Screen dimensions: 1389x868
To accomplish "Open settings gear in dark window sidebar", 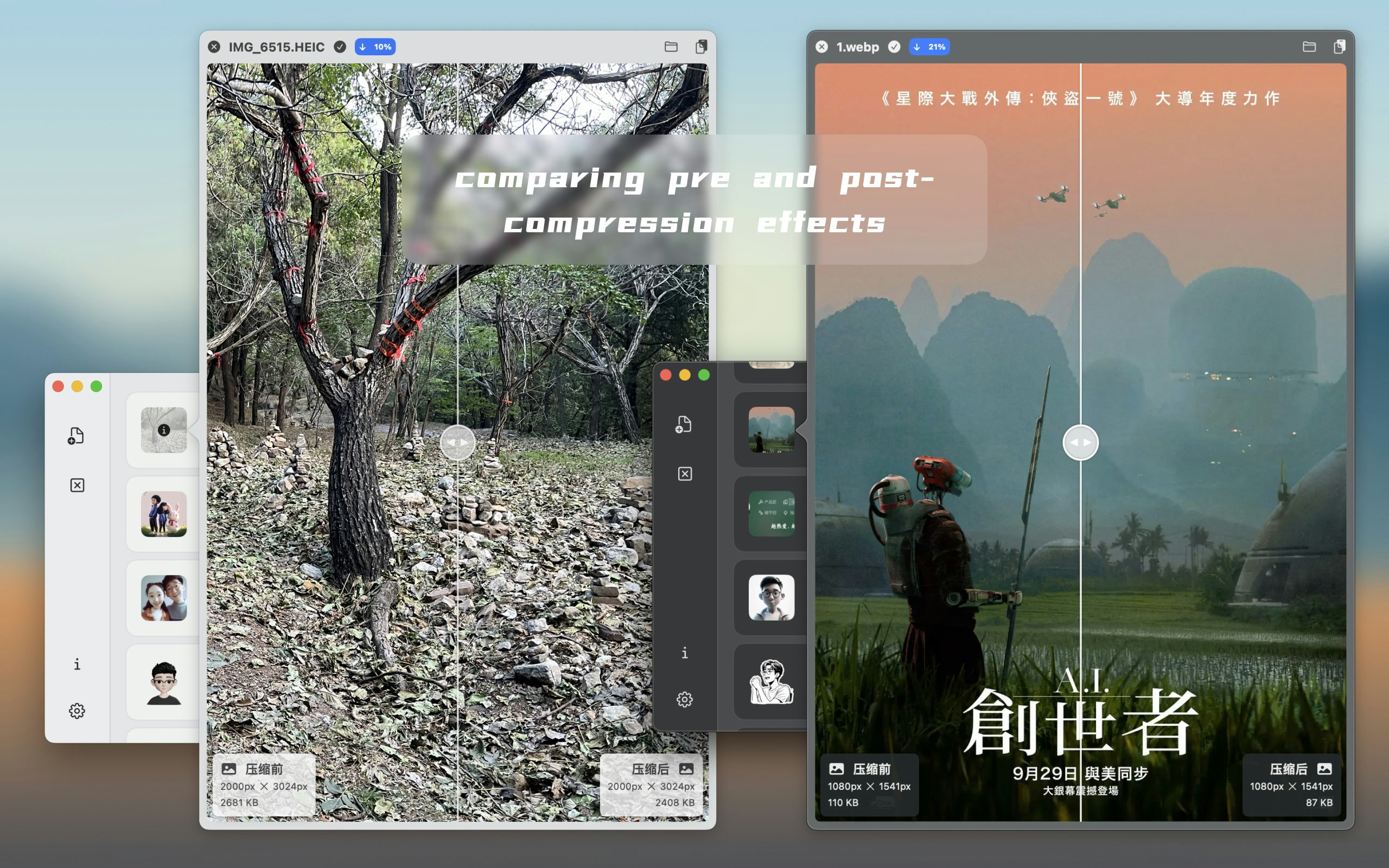I will 685,700.
